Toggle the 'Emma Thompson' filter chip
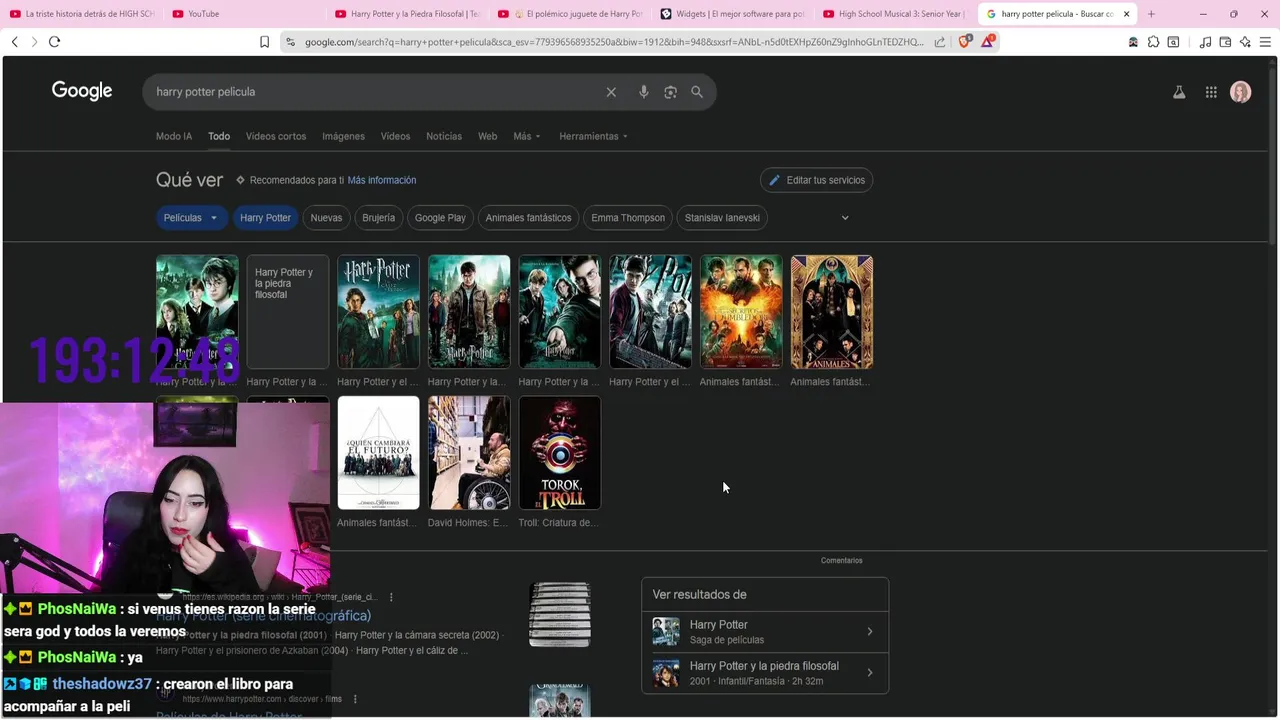 pyautogui.click(x=628, y=218)
